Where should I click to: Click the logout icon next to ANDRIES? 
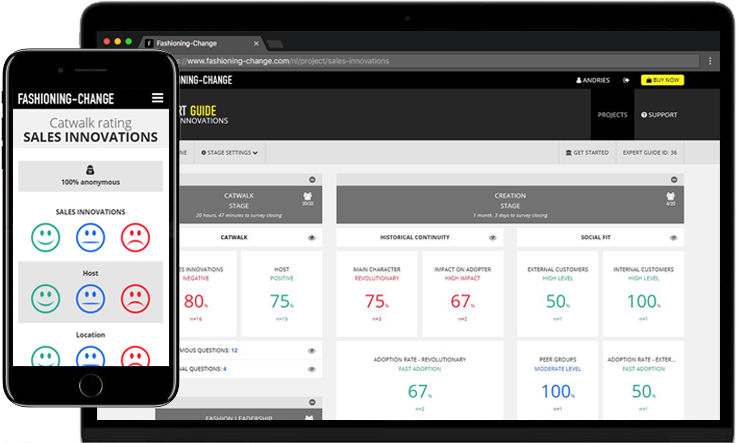(x=626, y=80)
